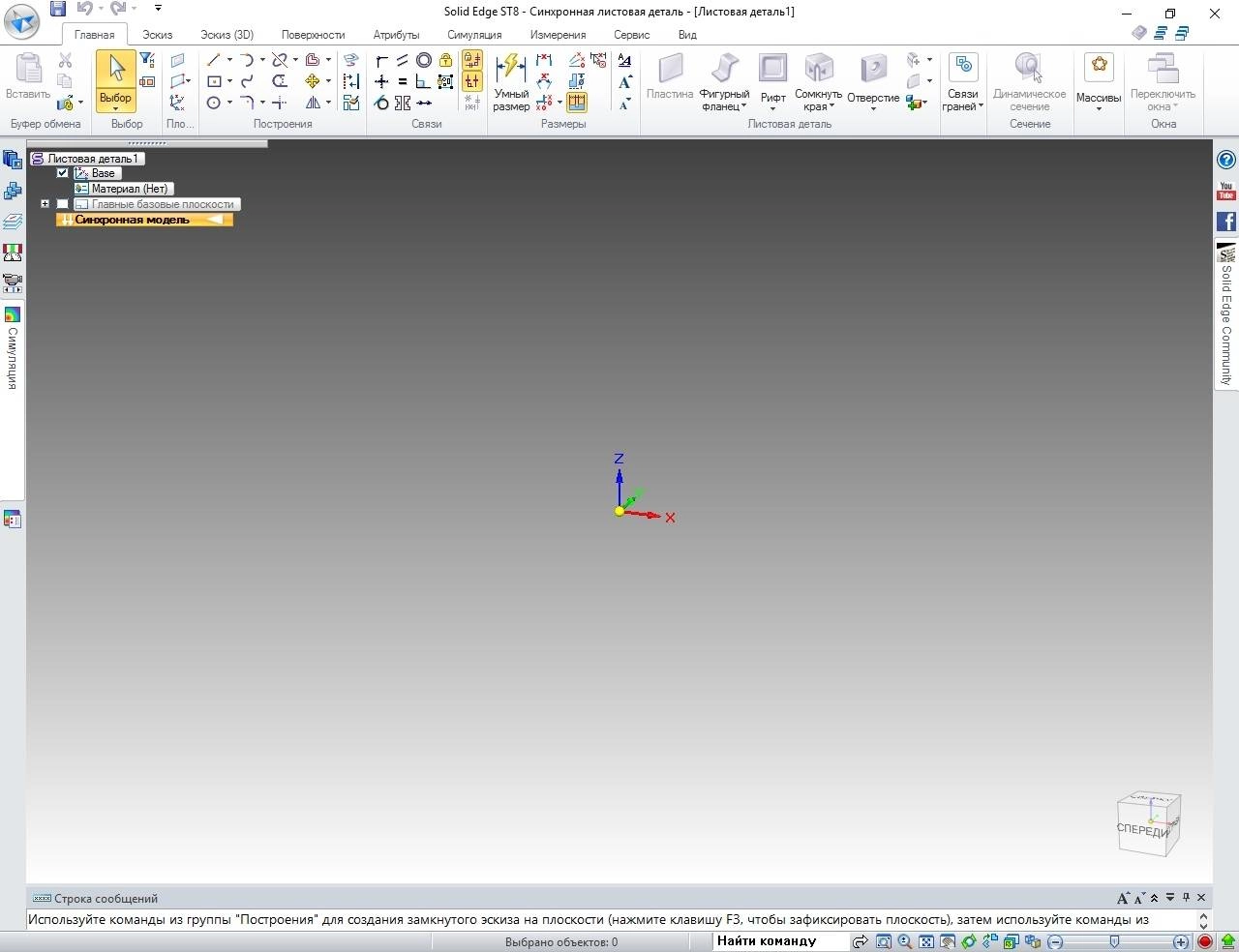Switch to the Вид tab

tap(687, 35)
